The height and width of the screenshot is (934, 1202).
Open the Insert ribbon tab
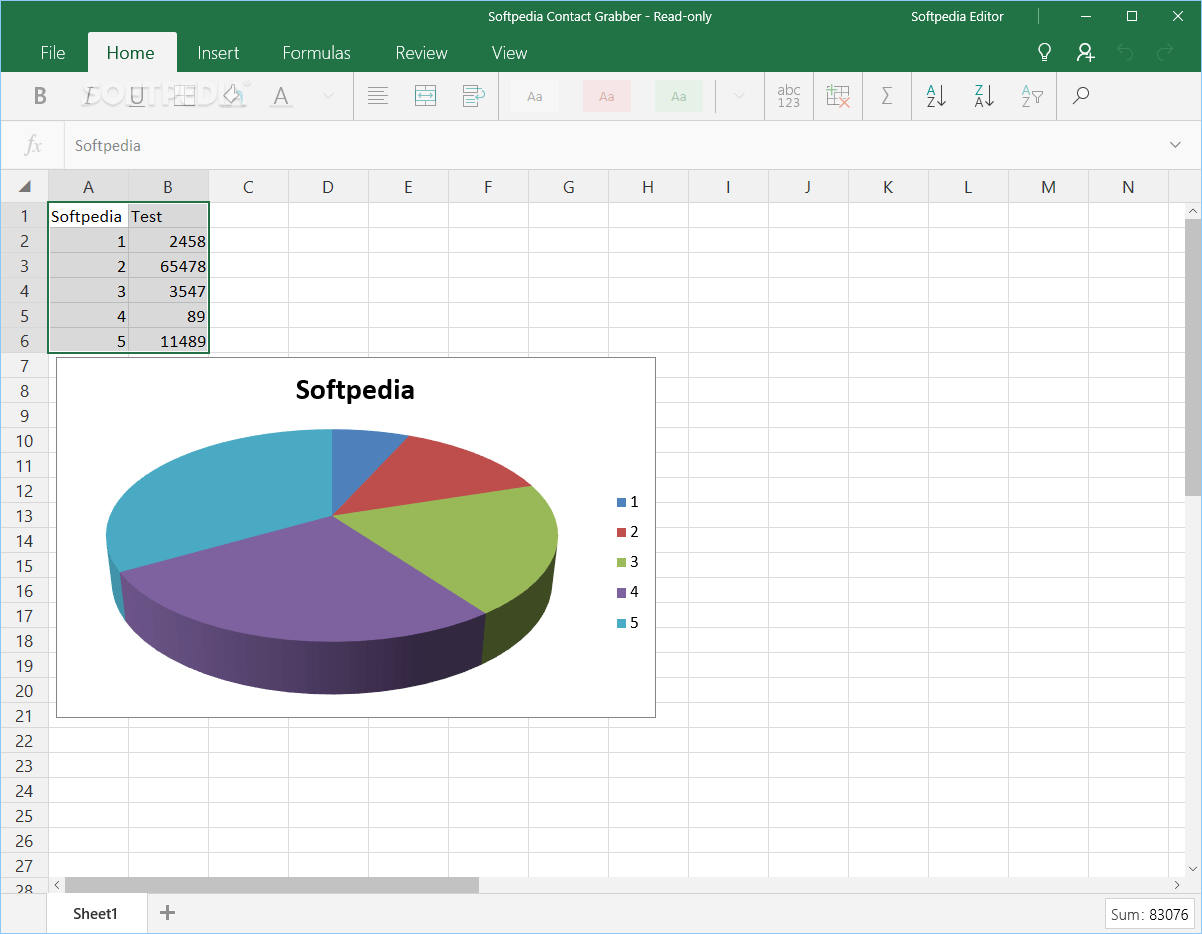[218, 52]
